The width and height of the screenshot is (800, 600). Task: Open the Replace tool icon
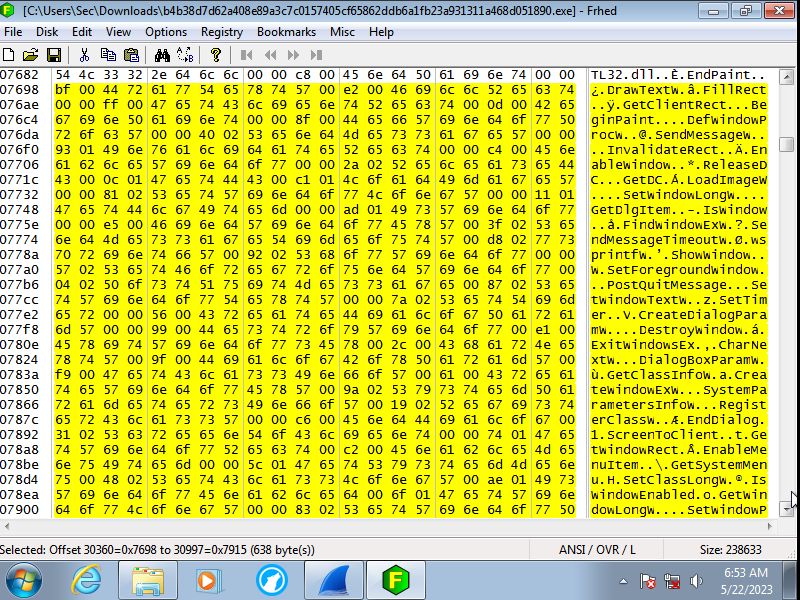[x=185, y=55]
